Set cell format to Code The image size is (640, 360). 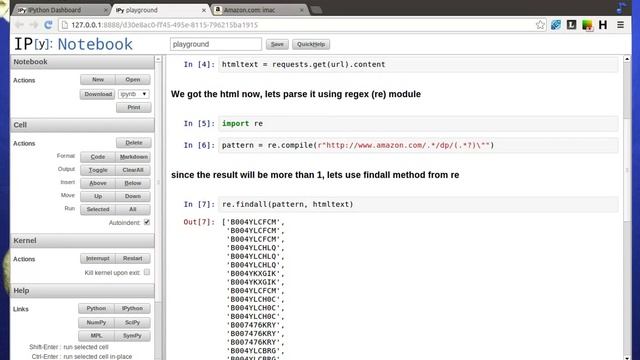click(x=98, y=157)
